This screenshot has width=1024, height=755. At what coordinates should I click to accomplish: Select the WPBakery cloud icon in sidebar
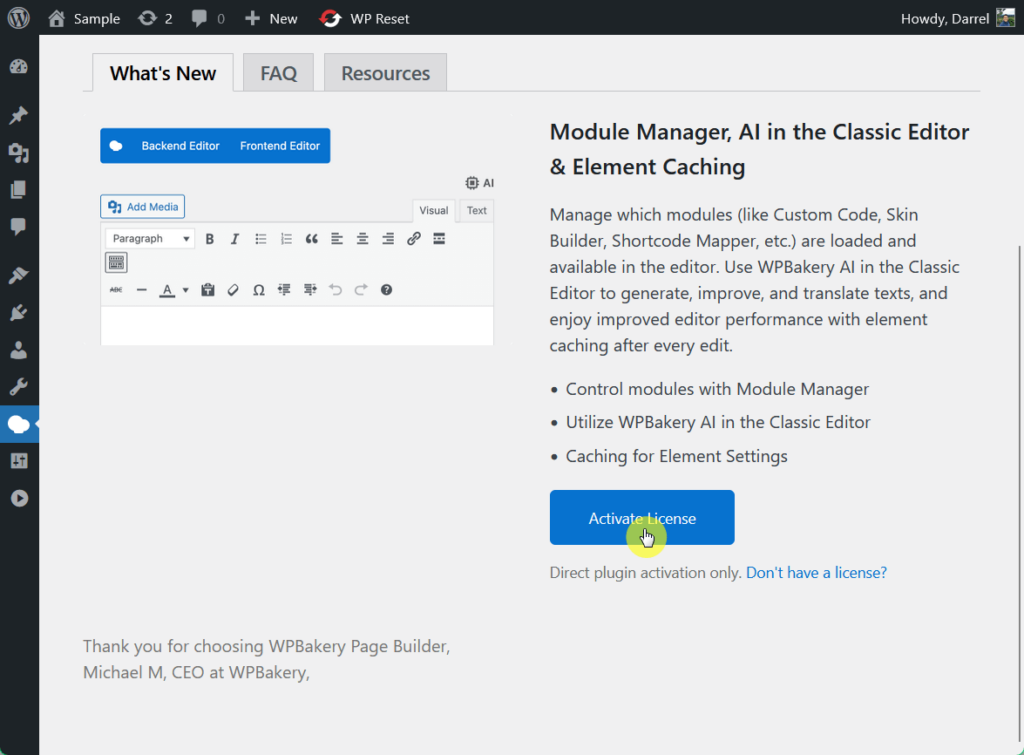[18, 425]
